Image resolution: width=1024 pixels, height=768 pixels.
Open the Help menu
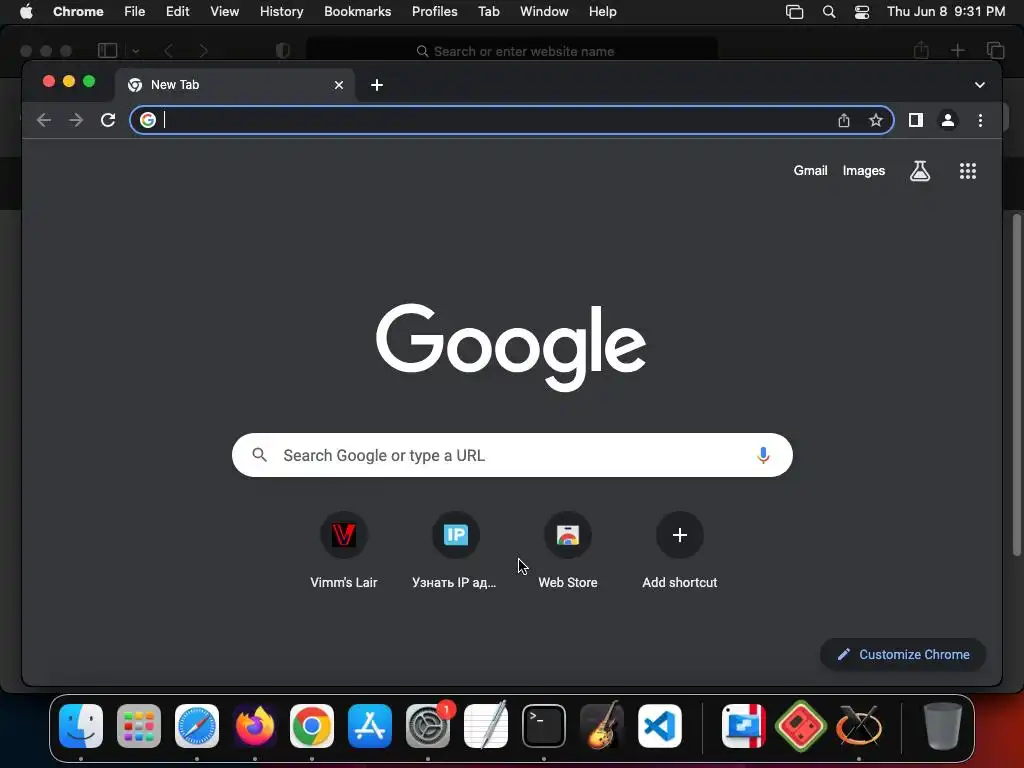point(602,12)
